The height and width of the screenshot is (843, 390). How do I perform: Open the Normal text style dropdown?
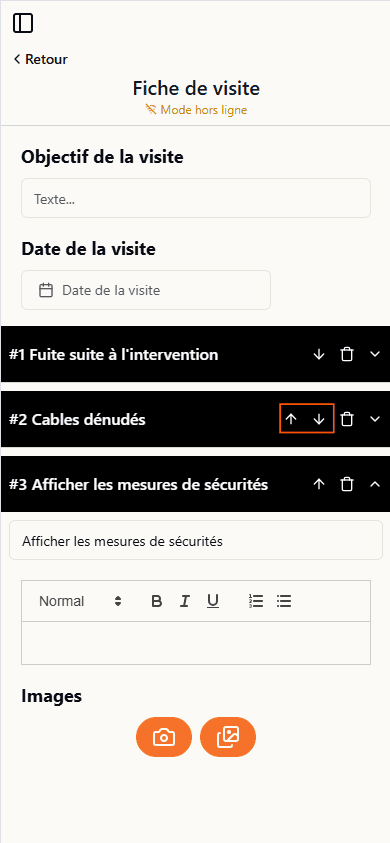tap(81, 601)
